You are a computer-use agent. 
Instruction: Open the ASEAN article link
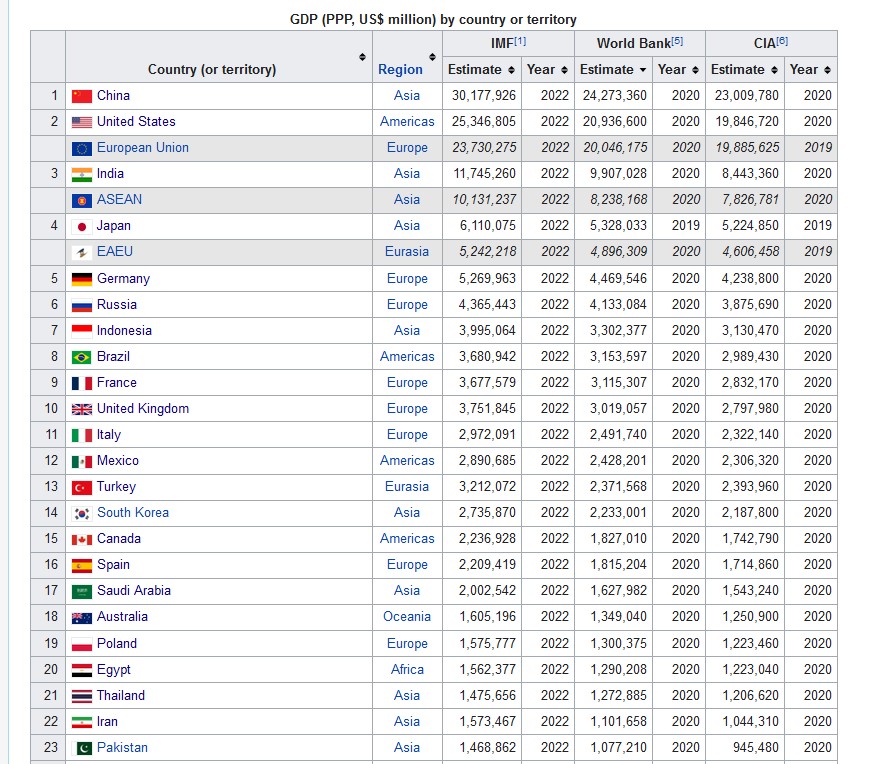pyautogui.click(x=119, y=199)
